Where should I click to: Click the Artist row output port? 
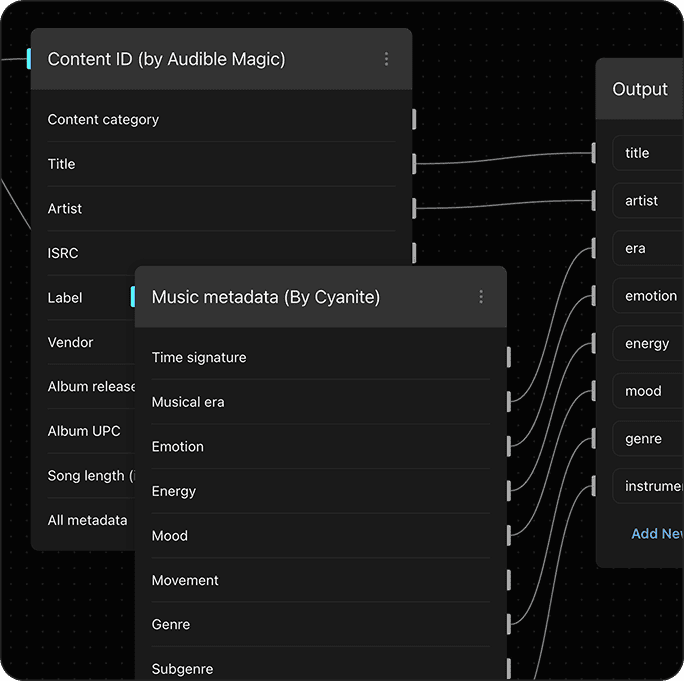(x=413, y=208)
